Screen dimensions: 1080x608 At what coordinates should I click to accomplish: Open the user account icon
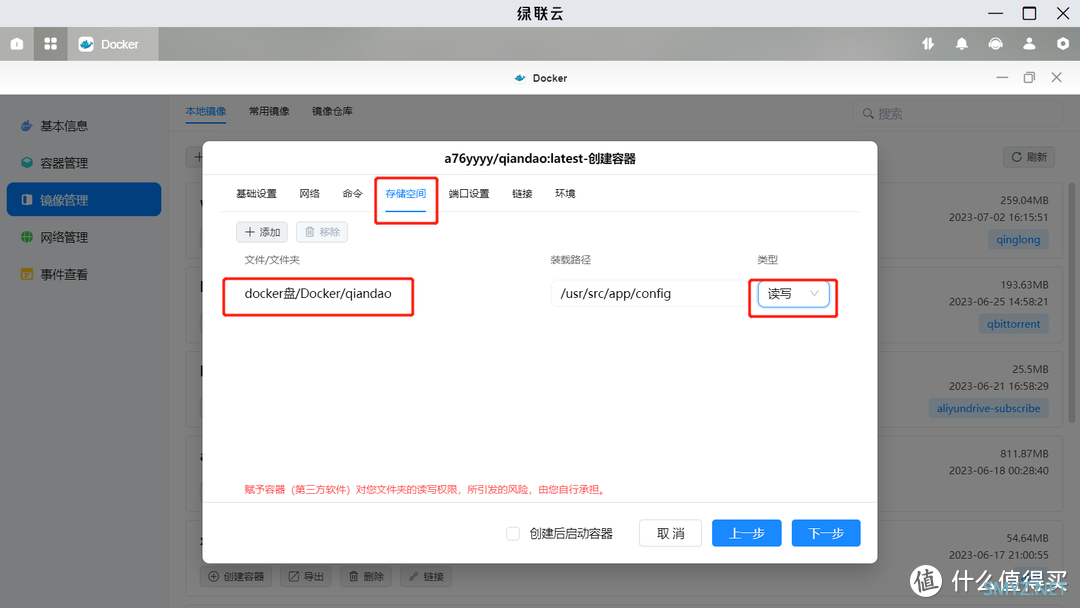point(1029,44)
